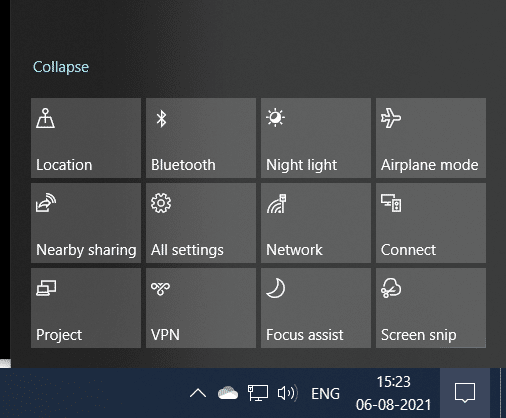
Task: Switch ENG input language indicator
Action: (325, 394)
